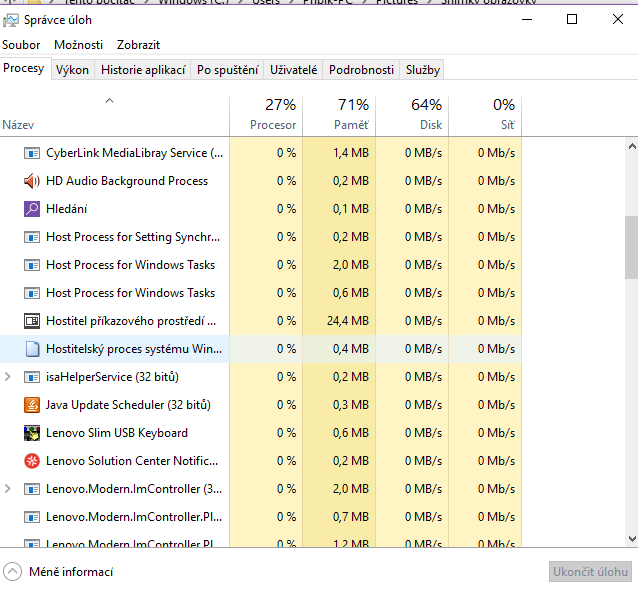Click the Lenovo Solution Center red icon
Screen dimensions: 638x590
click(31, 461)
